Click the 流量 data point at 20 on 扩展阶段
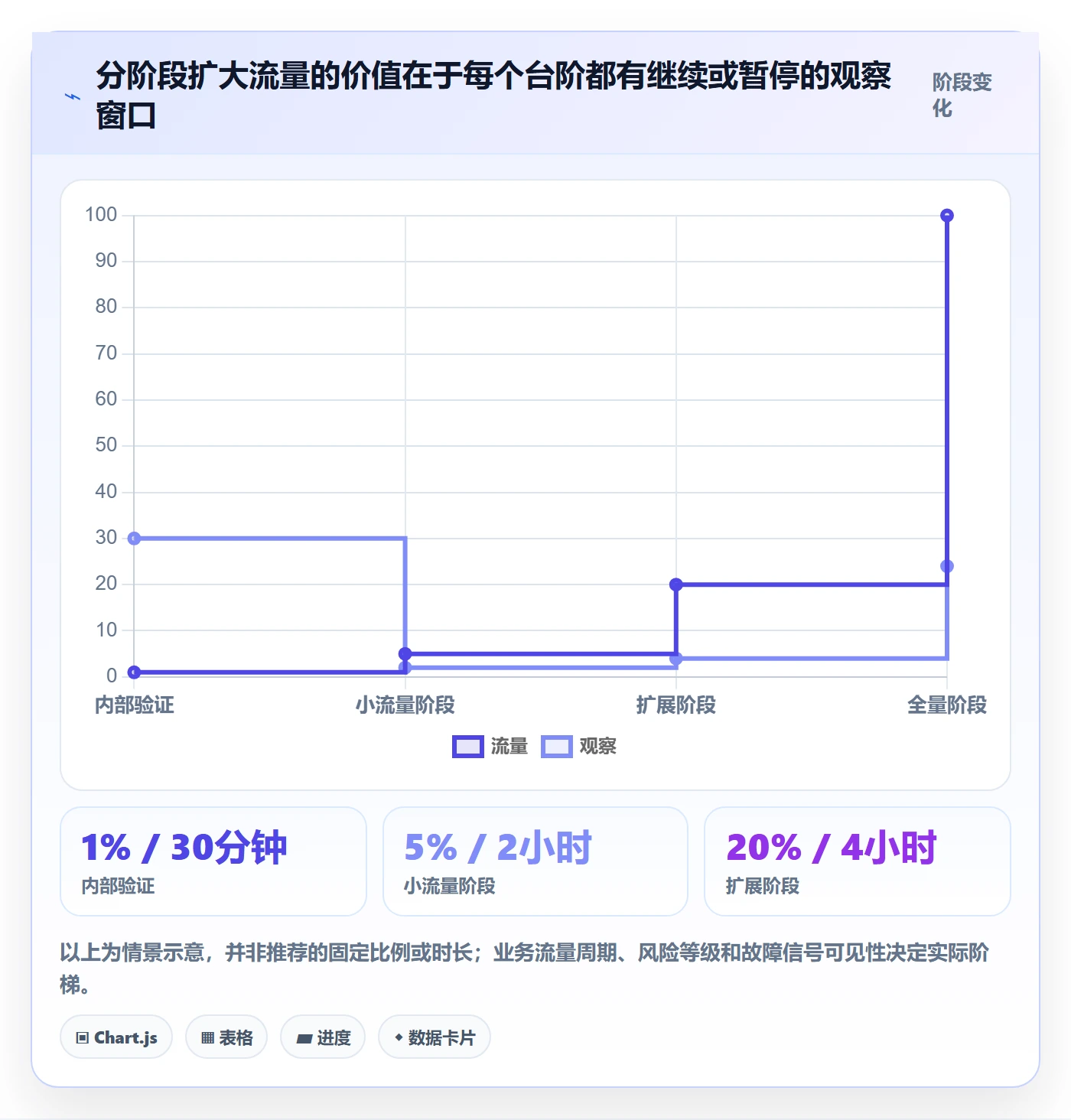The height and width of the screenshot is (1120, 1071). pyautogui.click(x=676, y=584)
